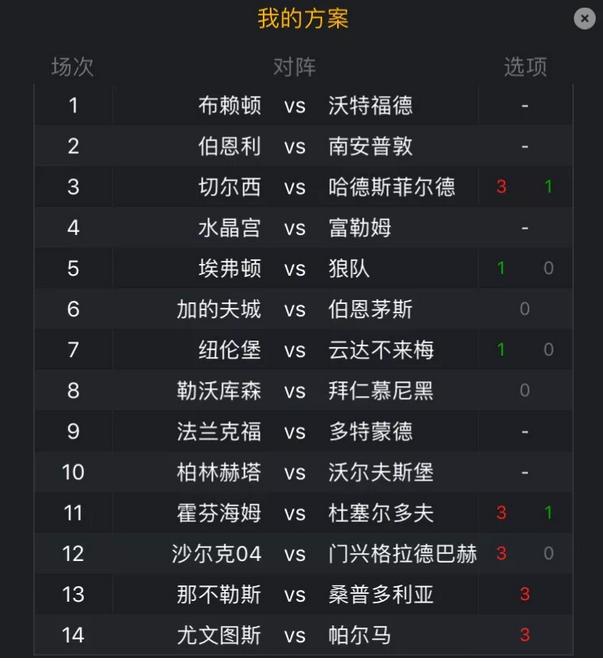Pick option 0 for 加的夫城 vs 伯恩茅斯
Viewport: 603px width, 662px height.
[525, 309]
